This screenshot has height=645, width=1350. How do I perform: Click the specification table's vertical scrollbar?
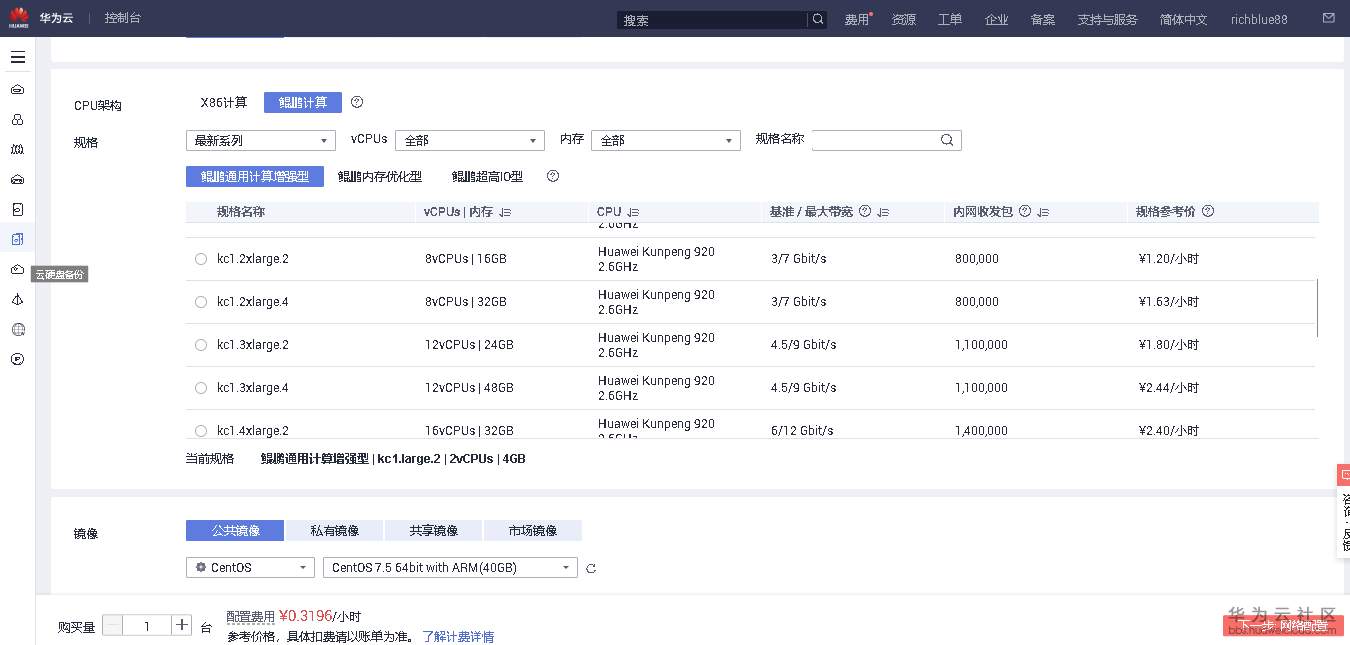(x=1317, y=308)
